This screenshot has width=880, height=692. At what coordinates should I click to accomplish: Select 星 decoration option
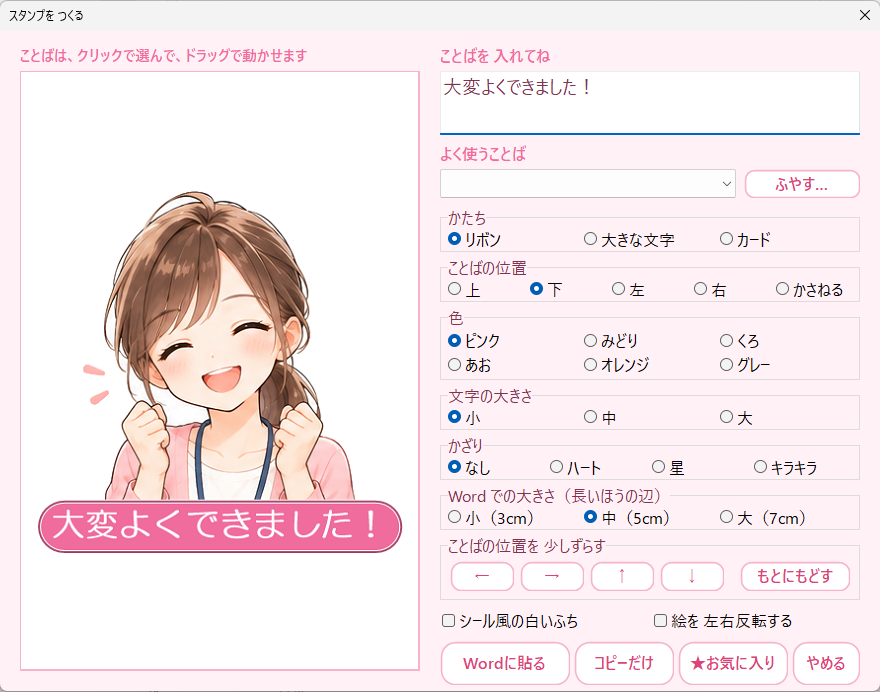point(668,468)
